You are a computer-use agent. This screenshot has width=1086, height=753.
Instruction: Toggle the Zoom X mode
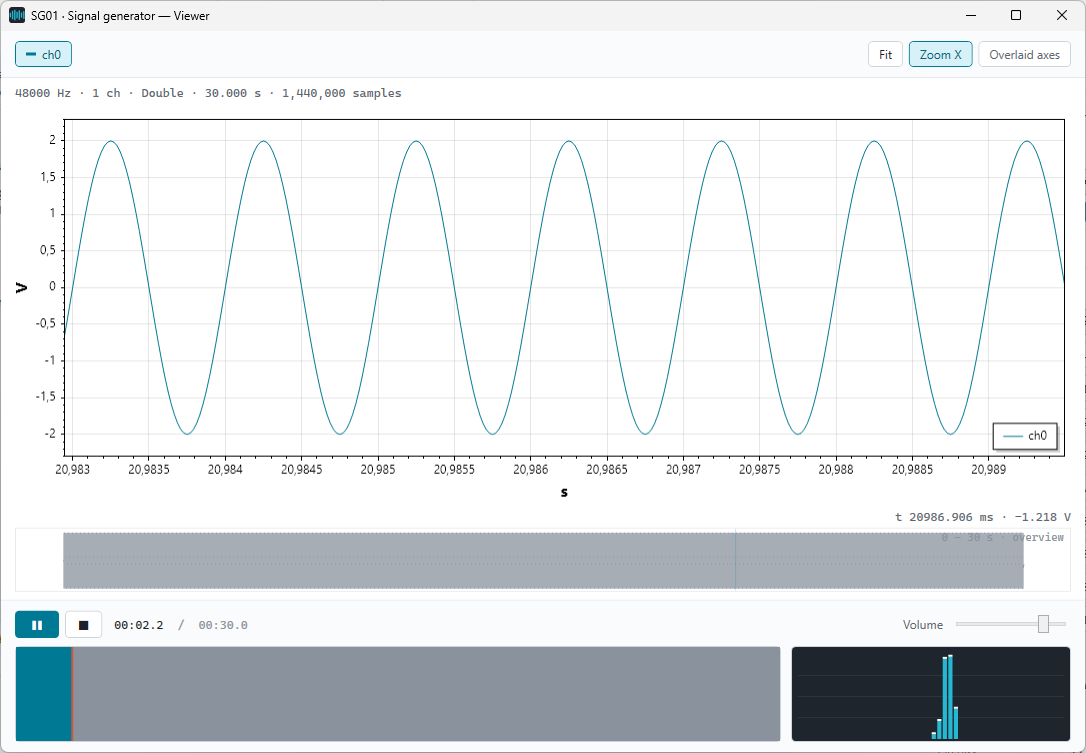point(940,55)
